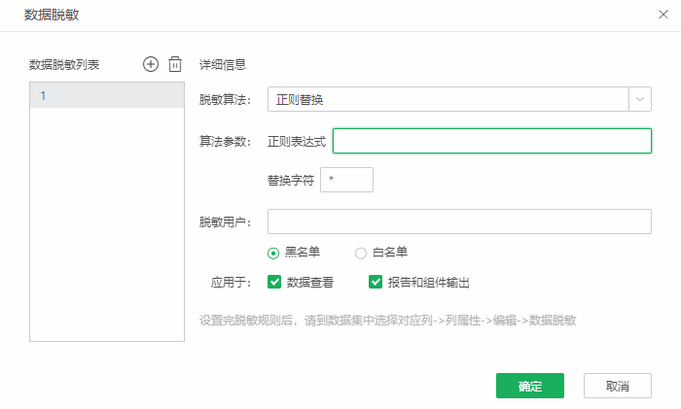Click the 数据脱敏 dialog title
The width and height of the screenshot is (681, 409).
click(51, 15)
